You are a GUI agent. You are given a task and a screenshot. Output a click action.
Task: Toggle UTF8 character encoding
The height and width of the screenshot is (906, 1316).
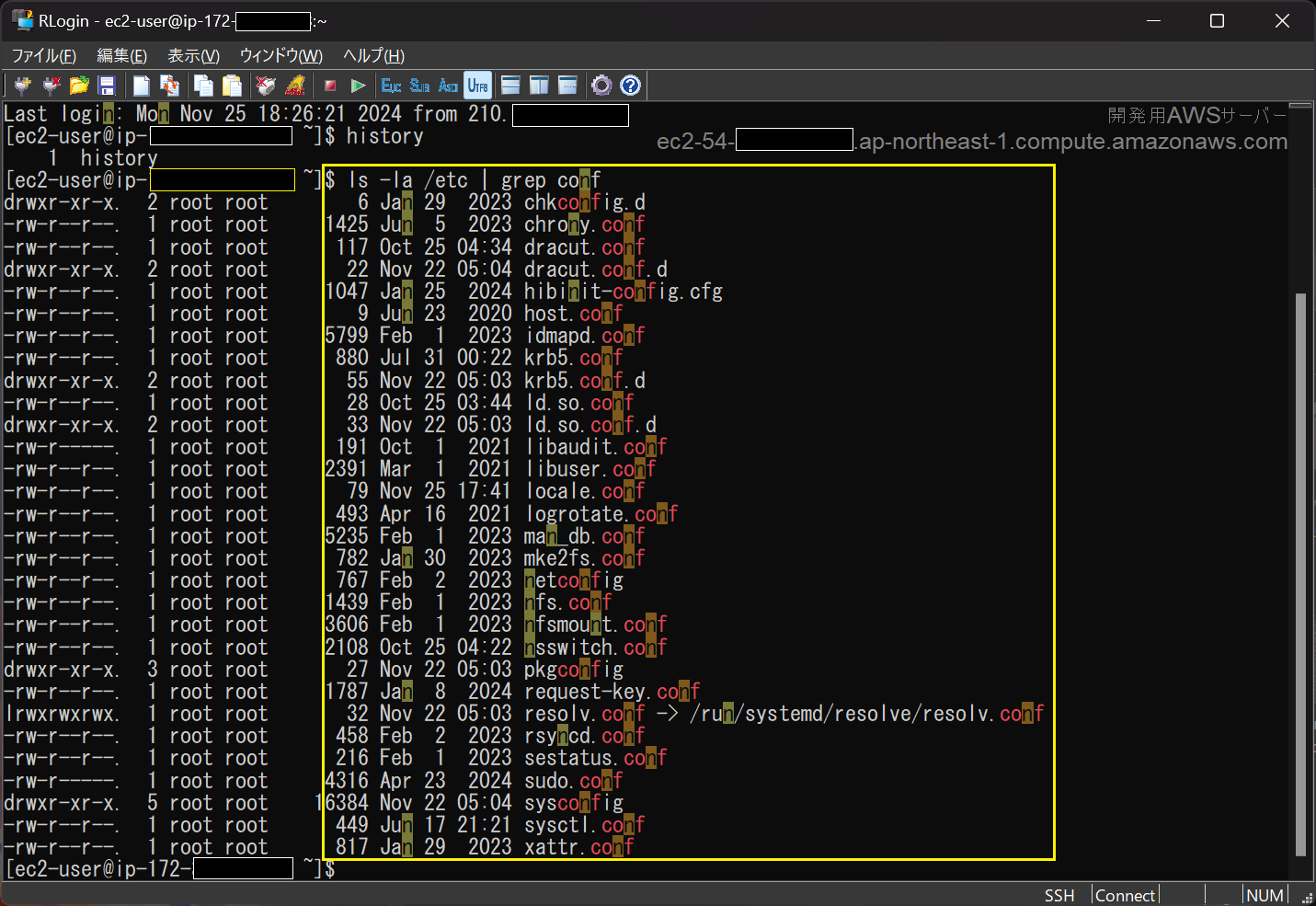(x=477, y=86)
